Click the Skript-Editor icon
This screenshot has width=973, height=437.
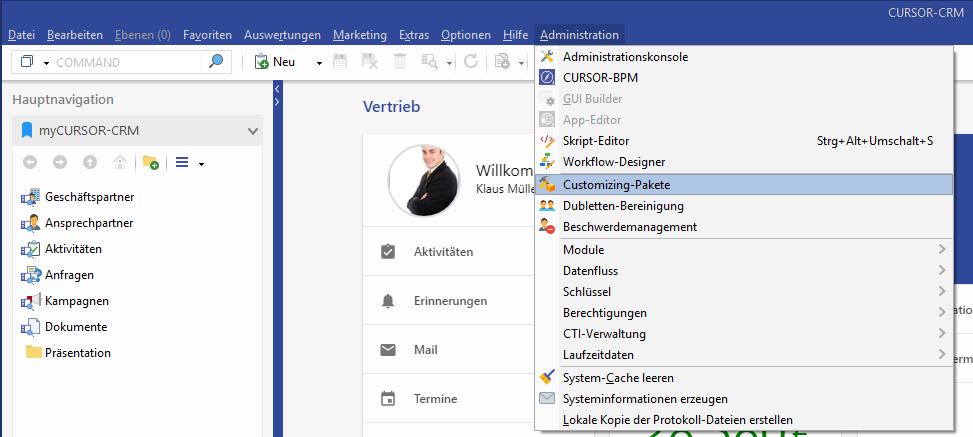pyautogui.click(x=547, y=141)
